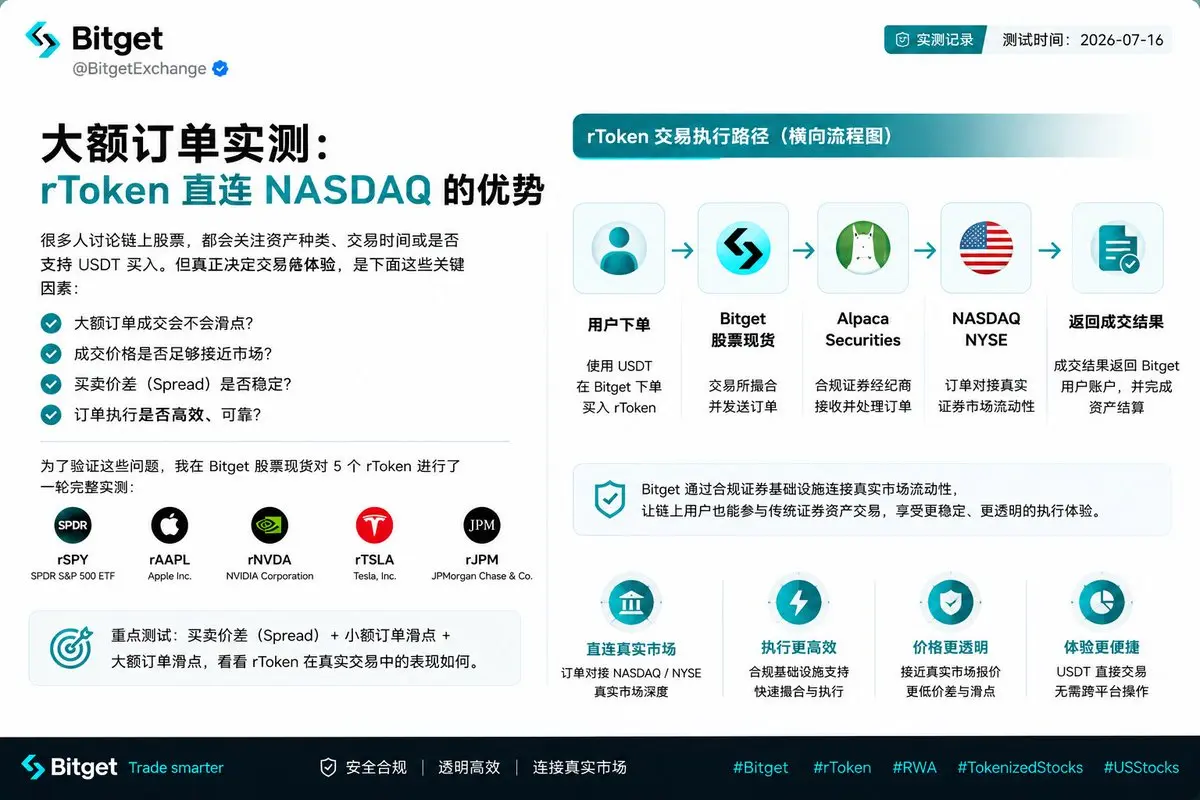The width and height of the screenshot is (1200, 800).
Task: Click the check mark beside 成交价格是否足够接近市场
Action: (50, 353)
